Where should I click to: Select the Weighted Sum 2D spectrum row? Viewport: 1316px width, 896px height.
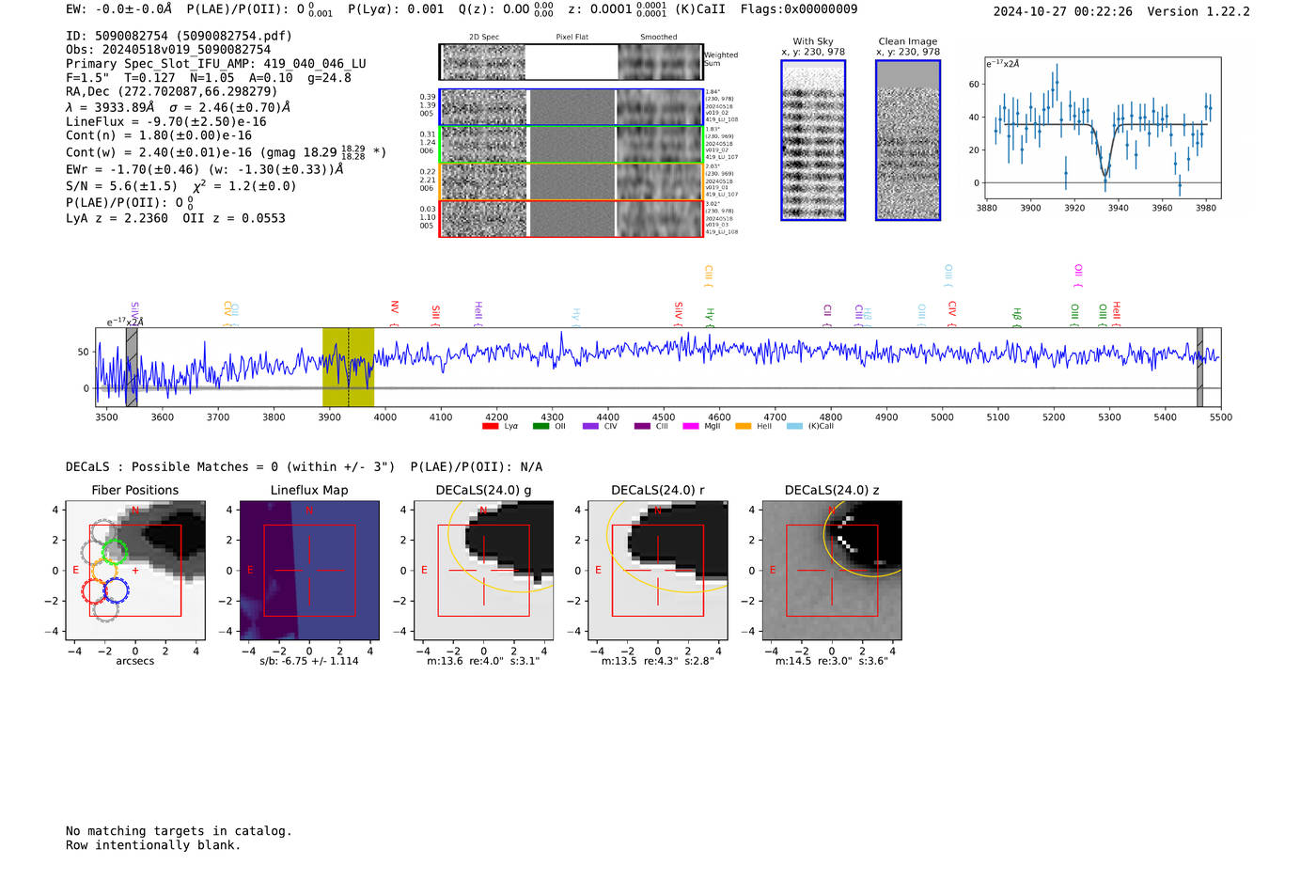coord(572,62)
